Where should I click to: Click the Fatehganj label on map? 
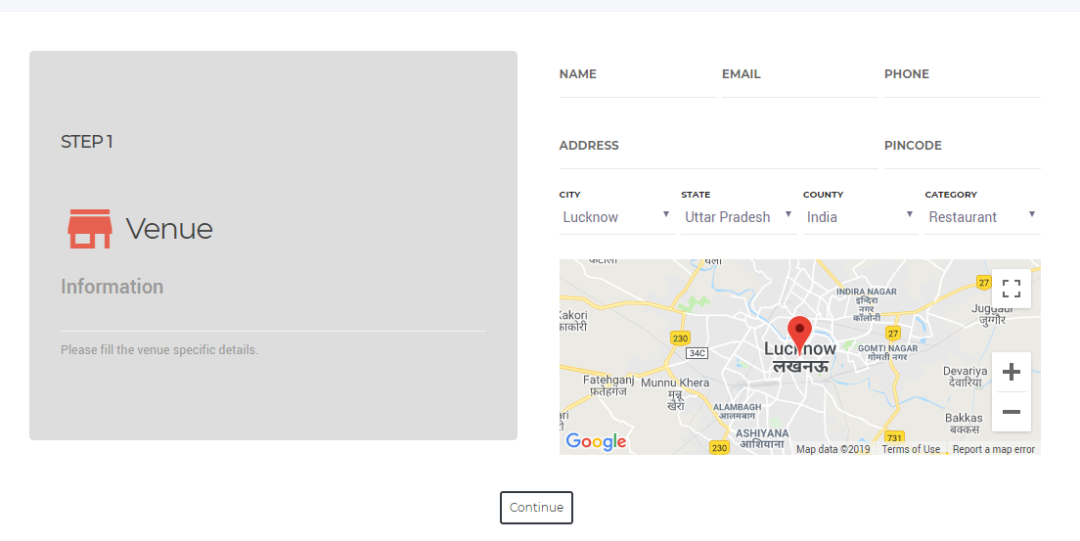pos(609,385)
